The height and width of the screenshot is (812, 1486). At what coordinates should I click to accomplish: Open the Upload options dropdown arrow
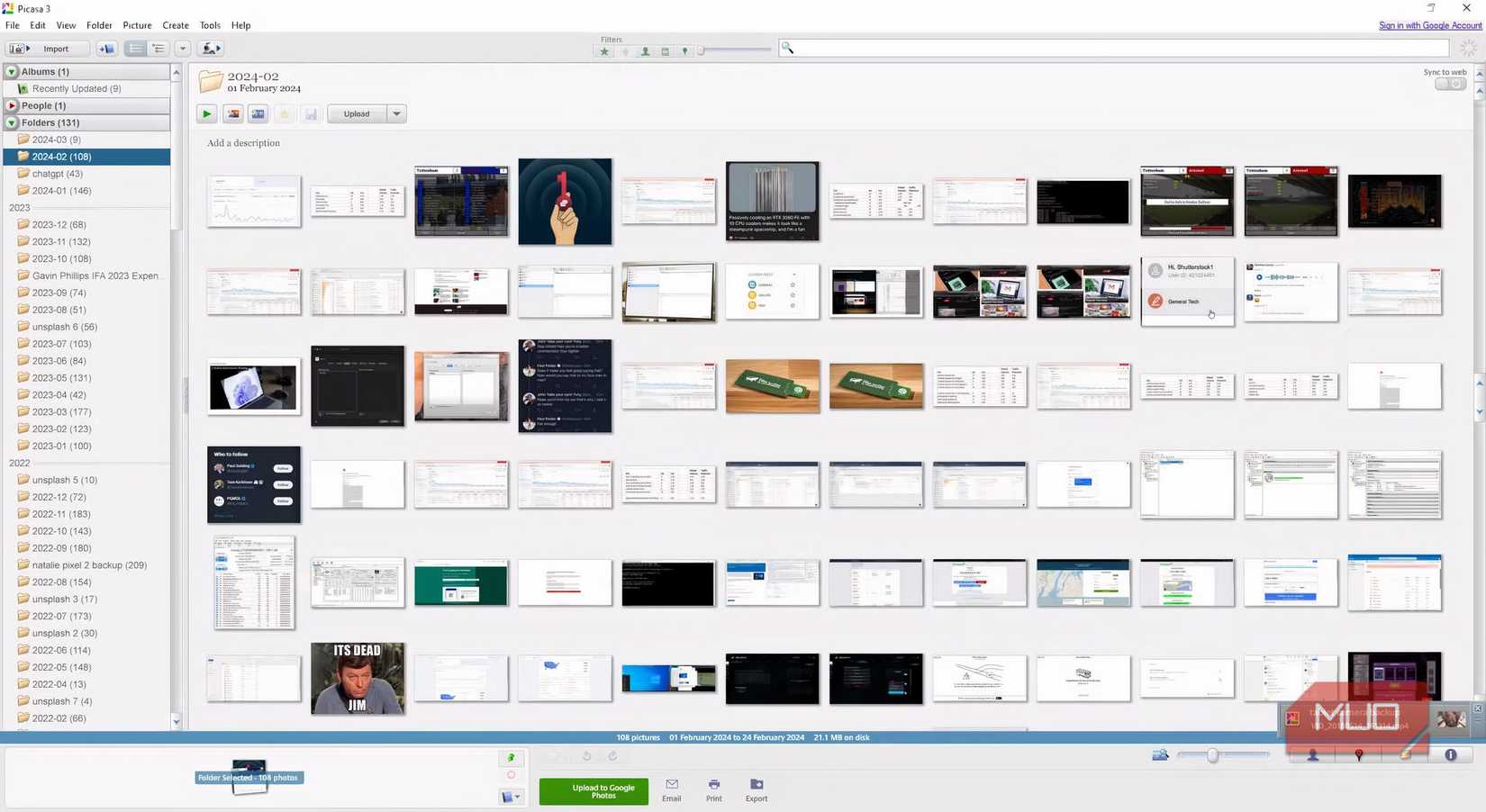[x=396, y=113]
